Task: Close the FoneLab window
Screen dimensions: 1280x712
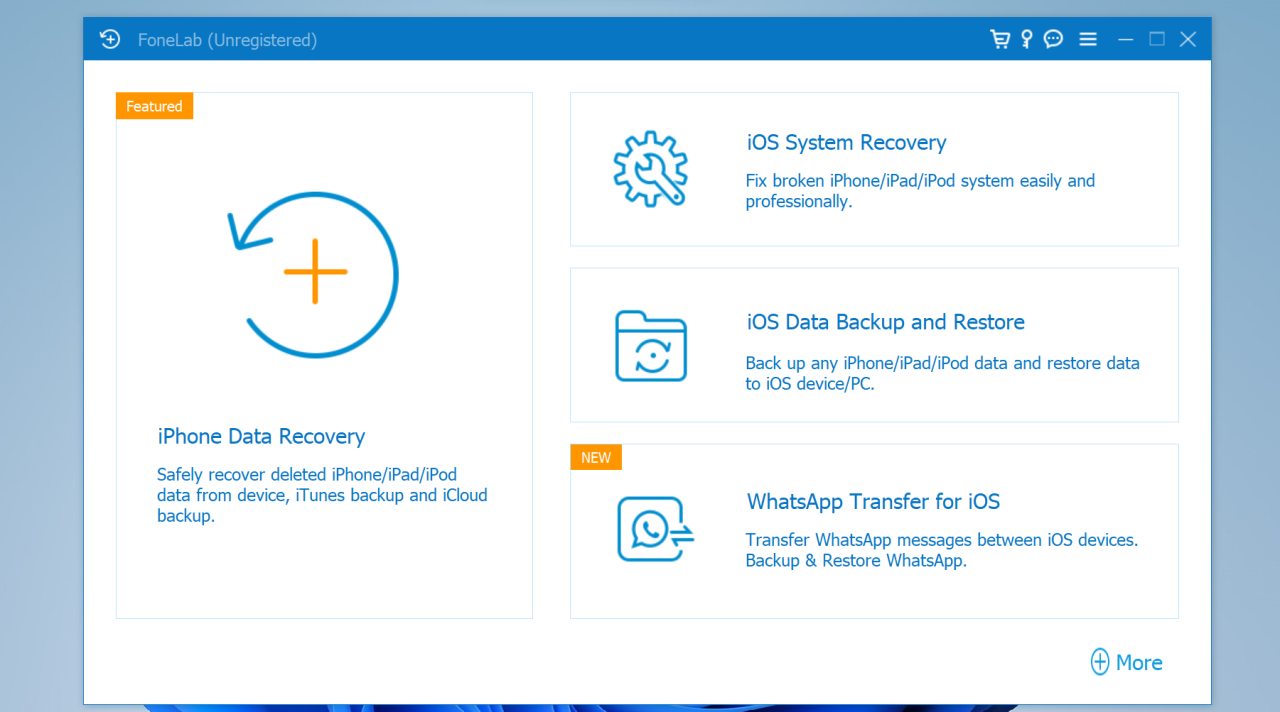Action: [1188, 39]
